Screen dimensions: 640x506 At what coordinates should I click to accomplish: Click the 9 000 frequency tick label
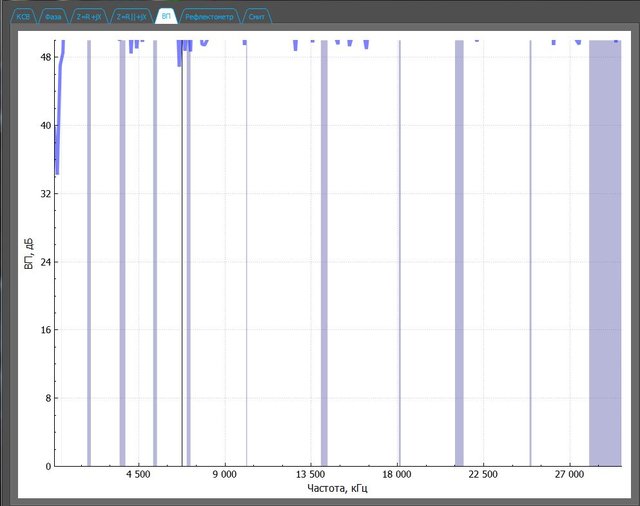coord(225,475)
